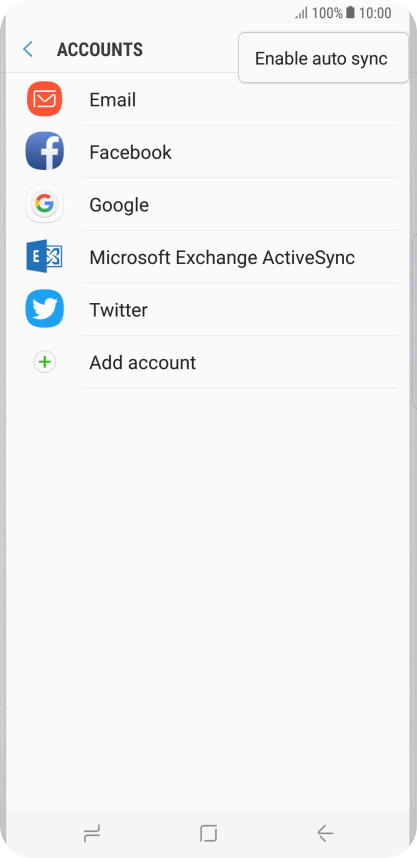Tap the green plus icon

(x=44, y=362)
